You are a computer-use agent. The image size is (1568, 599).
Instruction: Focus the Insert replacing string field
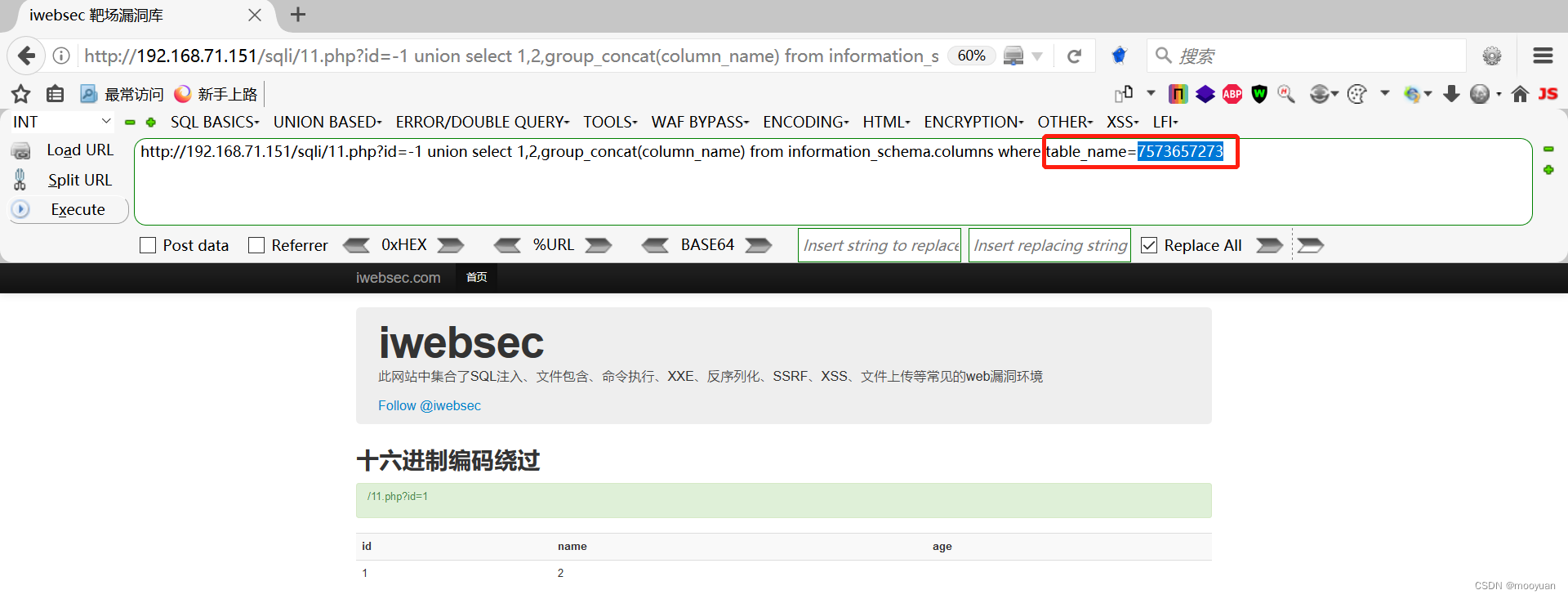tap(1050, 245)
